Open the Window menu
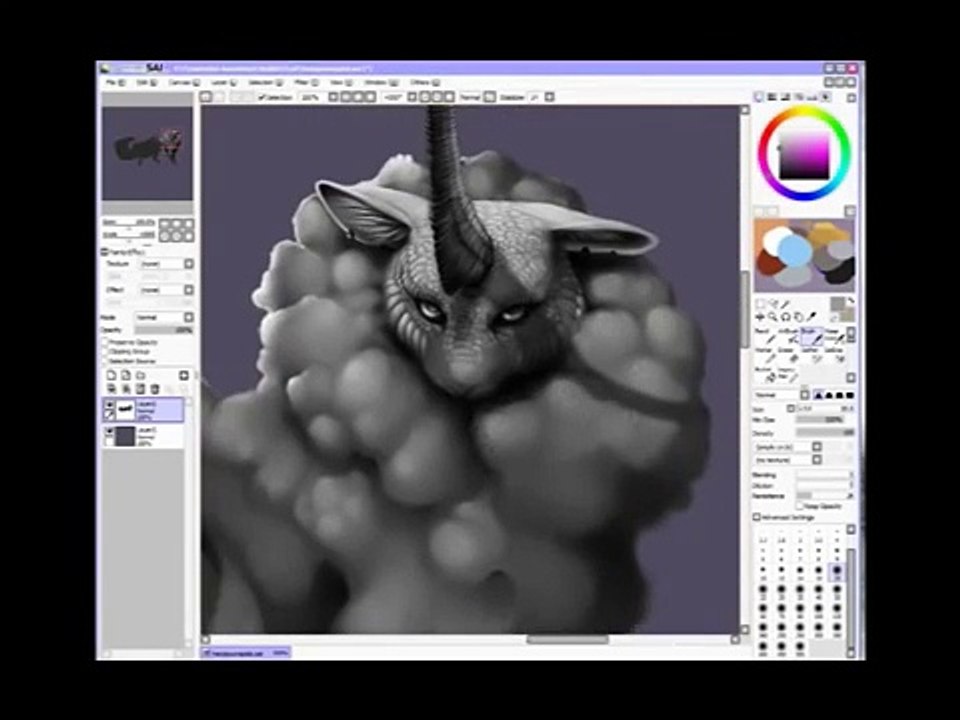The image size is (960, 720). point(381,82)
